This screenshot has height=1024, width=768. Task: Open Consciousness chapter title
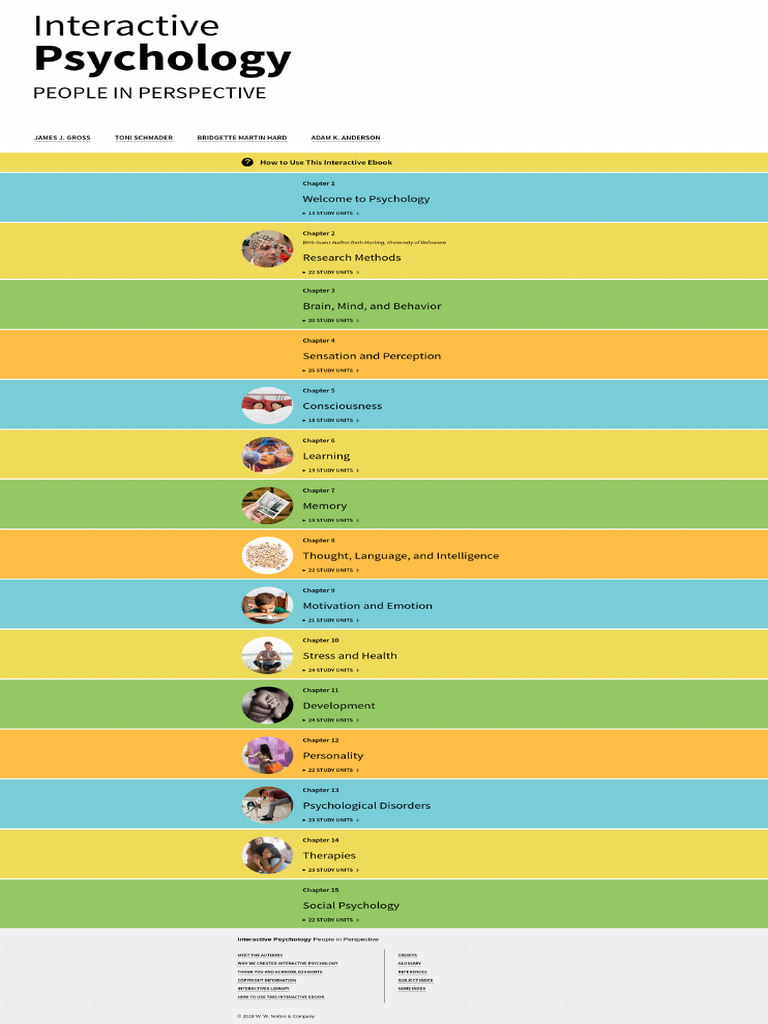point(342,406)
